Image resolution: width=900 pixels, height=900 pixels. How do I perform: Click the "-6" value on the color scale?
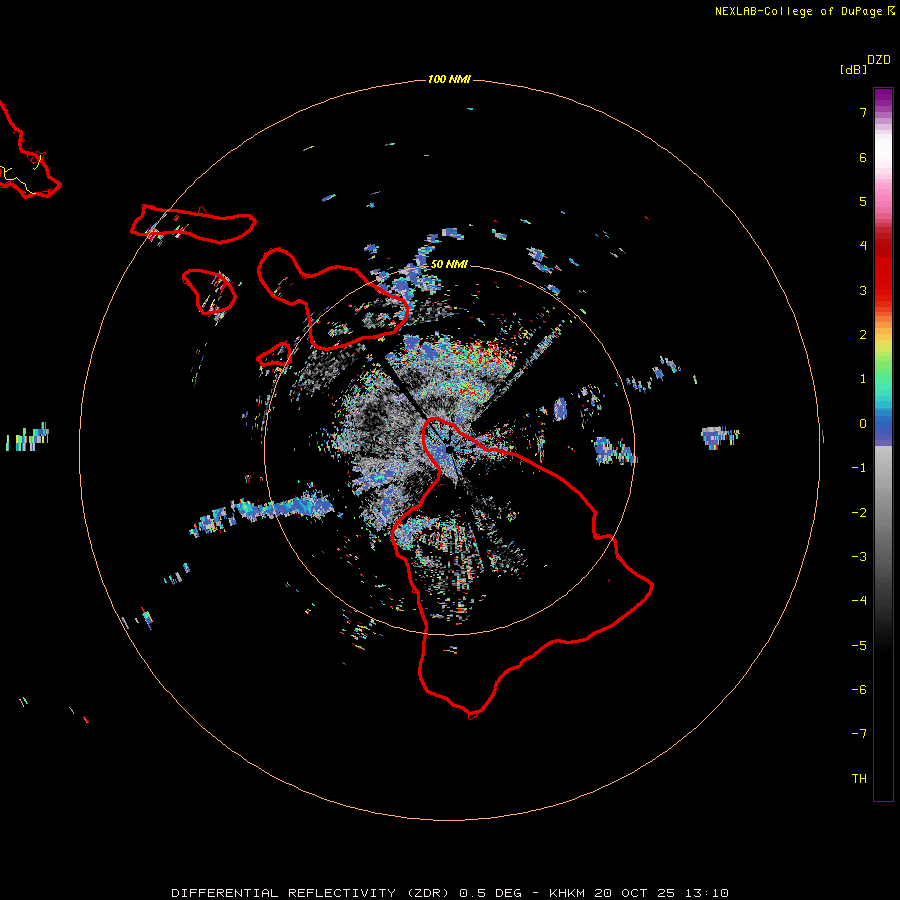point(859,690)
